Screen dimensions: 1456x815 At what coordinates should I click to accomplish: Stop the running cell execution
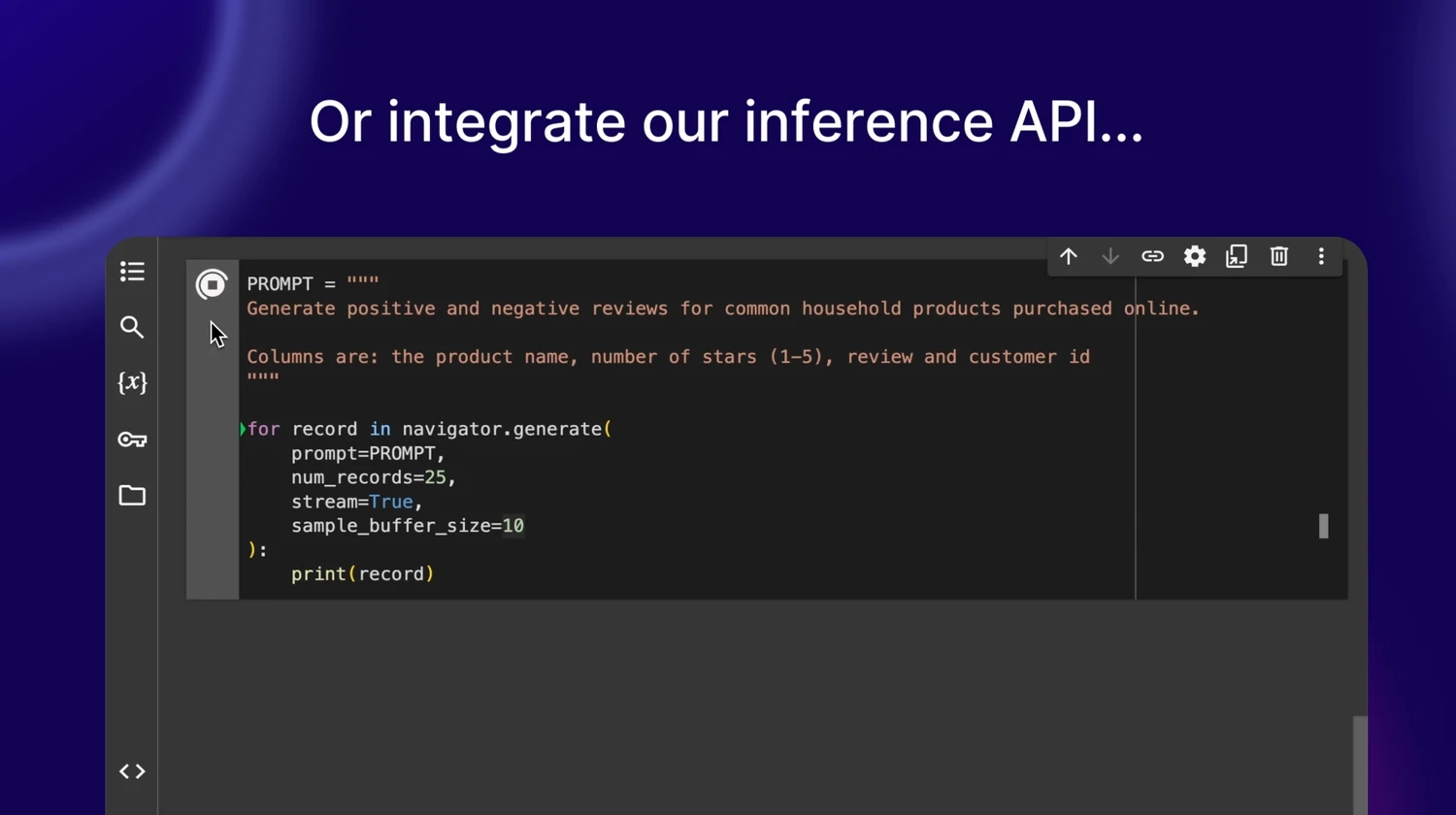212,284
